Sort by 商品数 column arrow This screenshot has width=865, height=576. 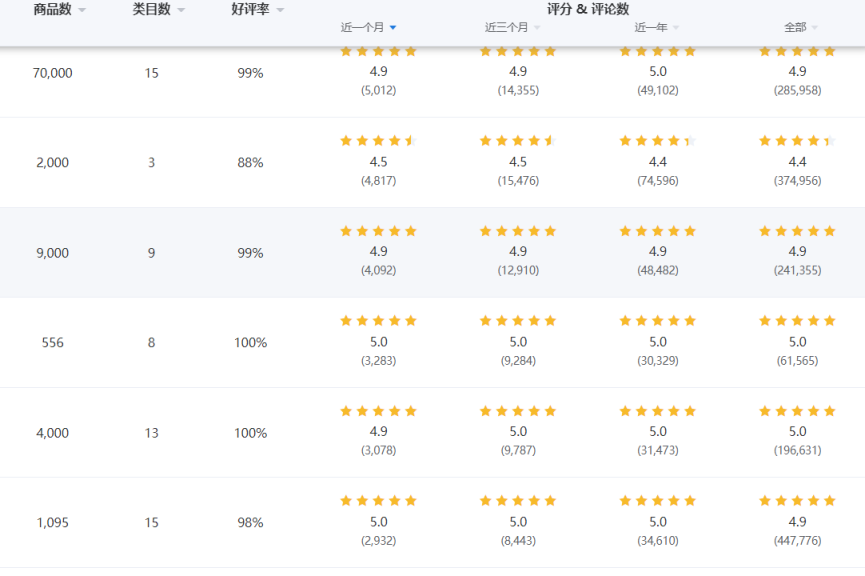(82, 10)
